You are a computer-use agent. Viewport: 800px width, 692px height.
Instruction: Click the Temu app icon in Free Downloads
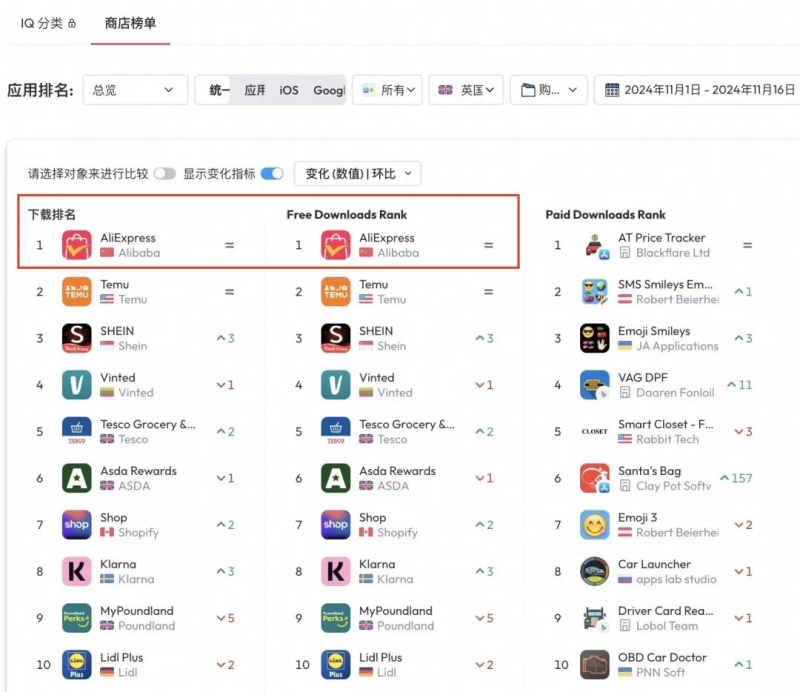click(x=336, y=292)
